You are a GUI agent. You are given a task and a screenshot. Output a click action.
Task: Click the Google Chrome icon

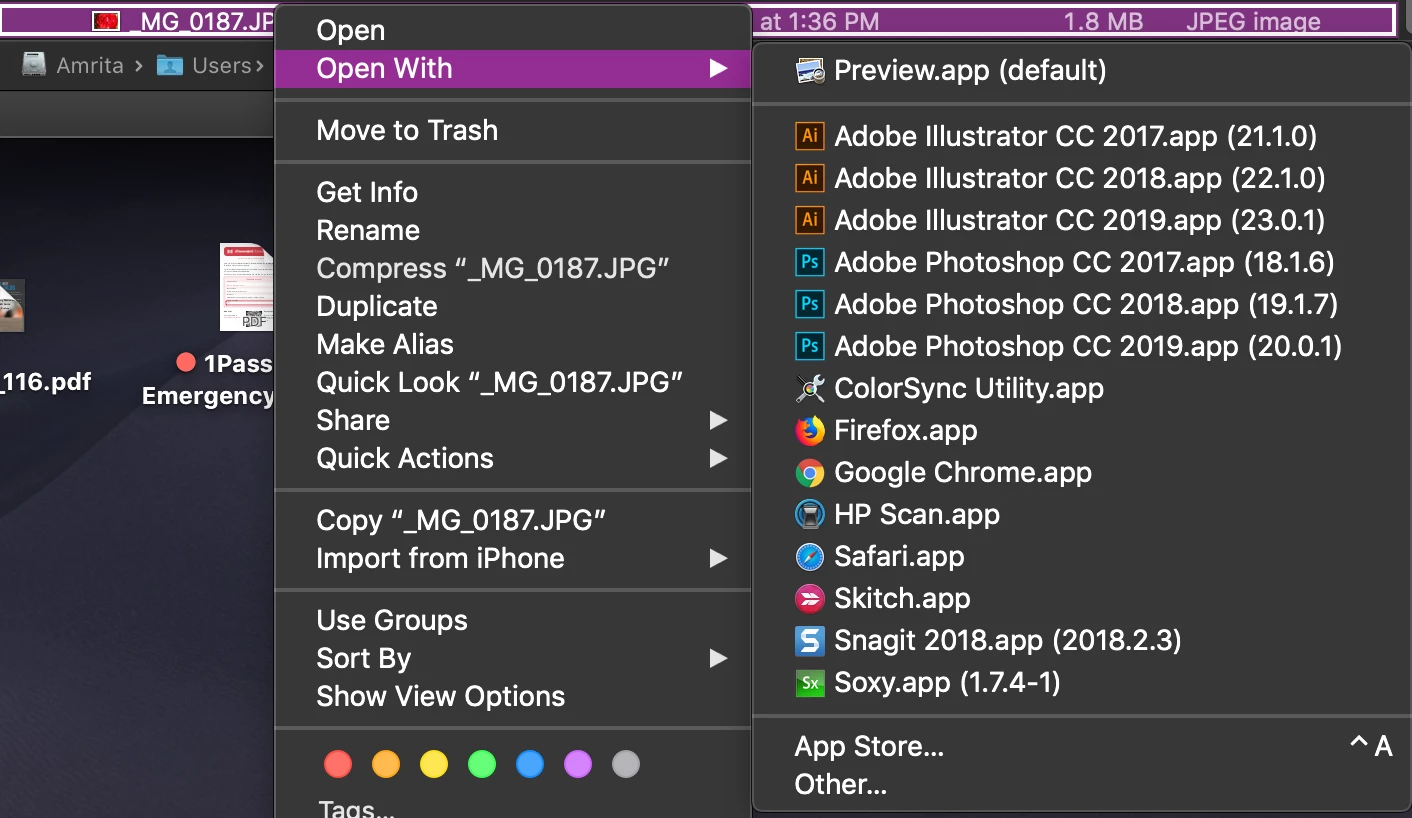[810, 472]
